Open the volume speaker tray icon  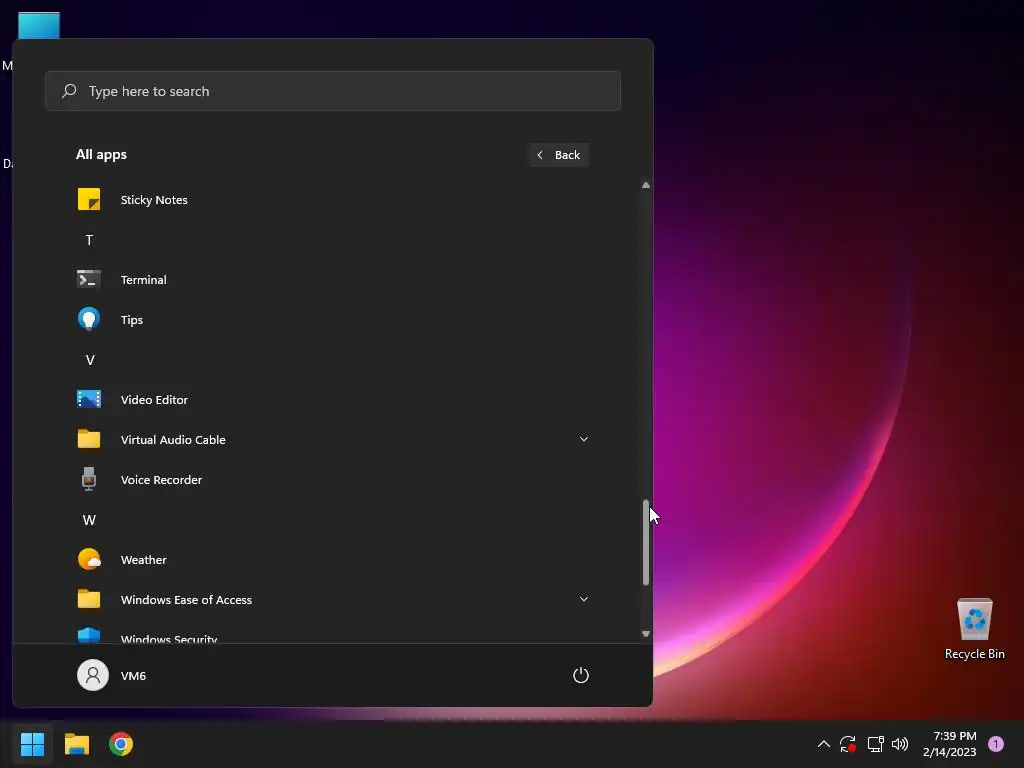[x=900, y=744]
